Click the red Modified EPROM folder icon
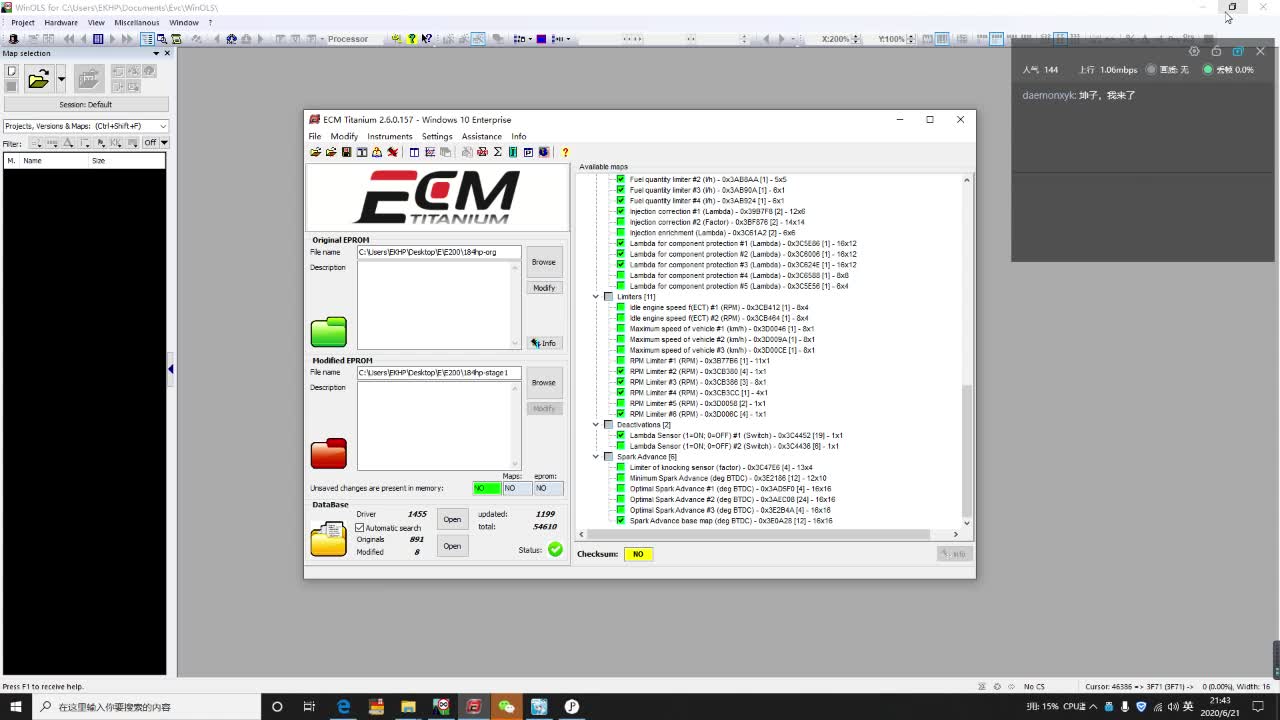This screenshot has height=720, width=1280. pos(328,453)
